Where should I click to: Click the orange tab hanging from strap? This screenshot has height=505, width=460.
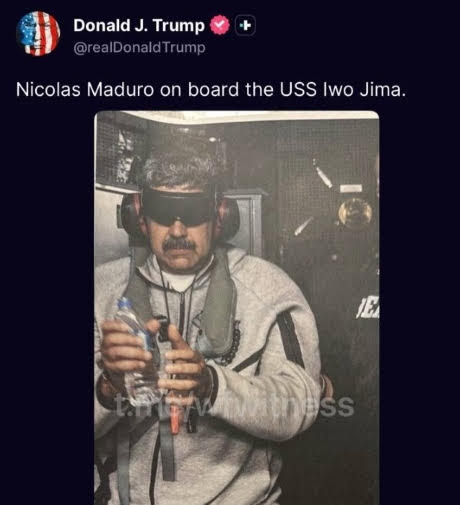175,422
